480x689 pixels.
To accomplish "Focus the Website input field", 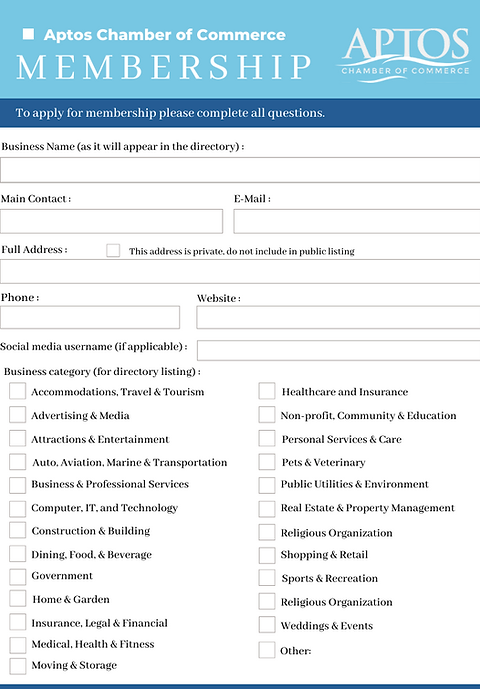I will tap(338, 317).
